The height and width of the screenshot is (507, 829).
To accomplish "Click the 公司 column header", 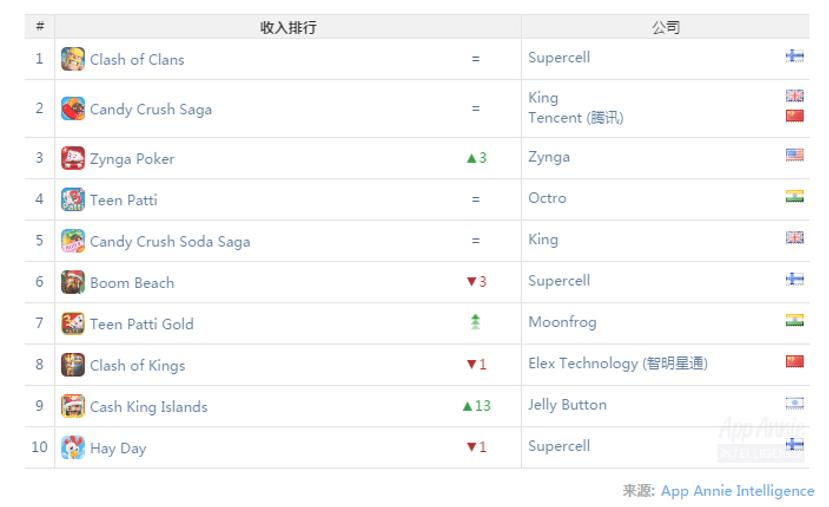I will (x=665, y=27).
